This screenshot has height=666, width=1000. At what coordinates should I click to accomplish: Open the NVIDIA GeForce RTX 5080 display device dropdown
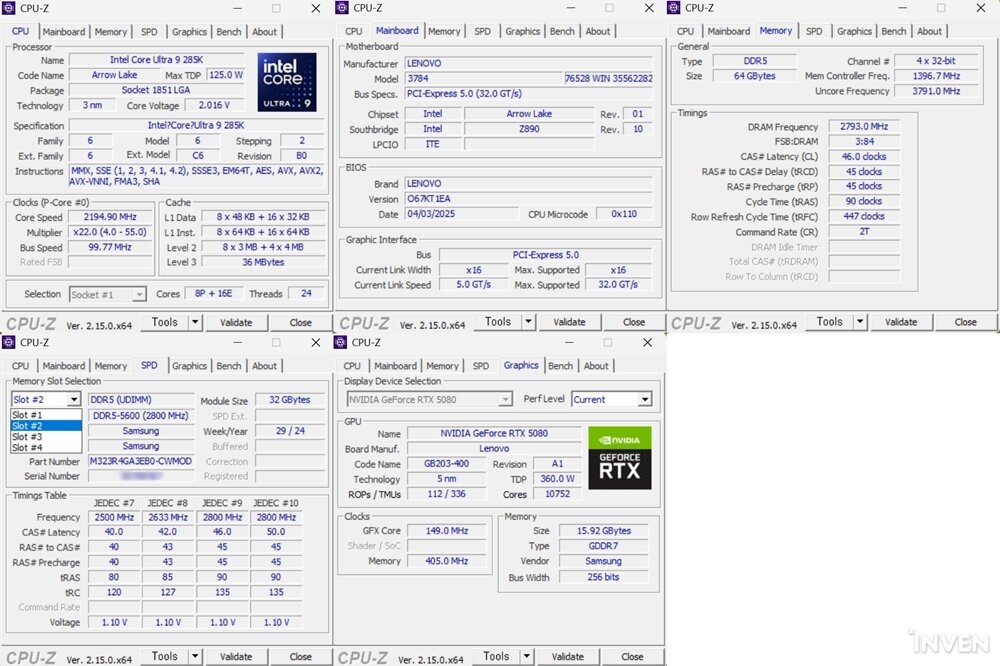504,399
